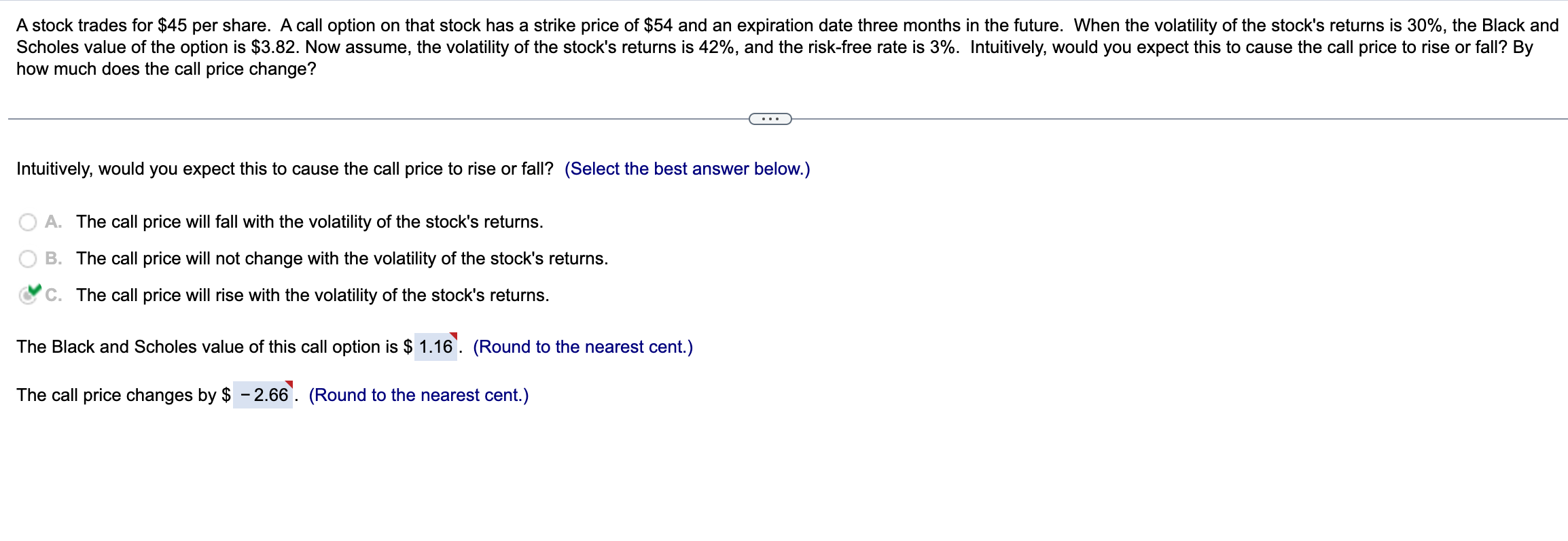Click 'Round to the nearest cent' after -2.66
Screen dimensions: 1568x541
pos(418,394)
